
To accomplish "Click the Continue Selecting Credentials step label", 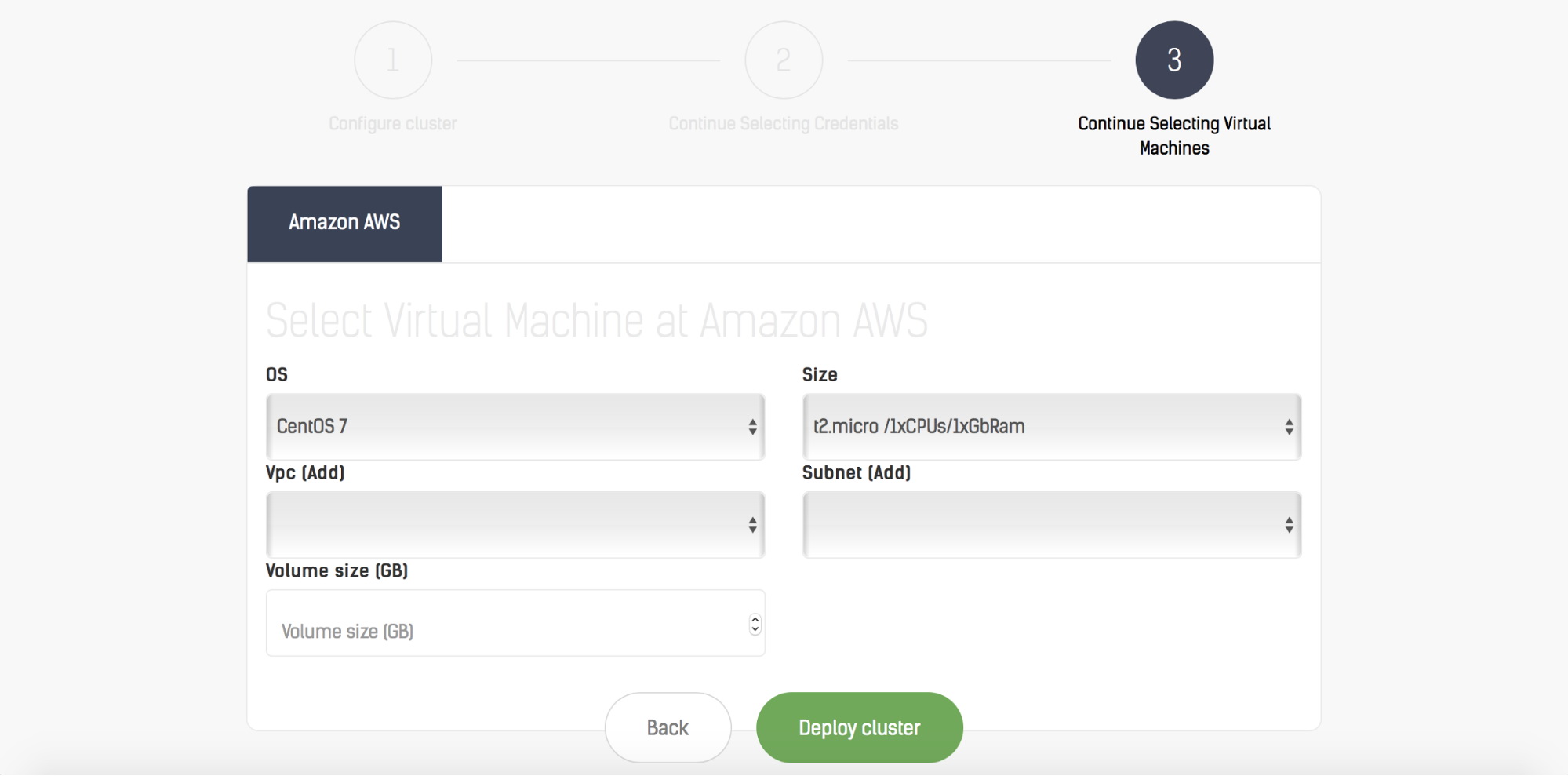I will coord(784,123).
